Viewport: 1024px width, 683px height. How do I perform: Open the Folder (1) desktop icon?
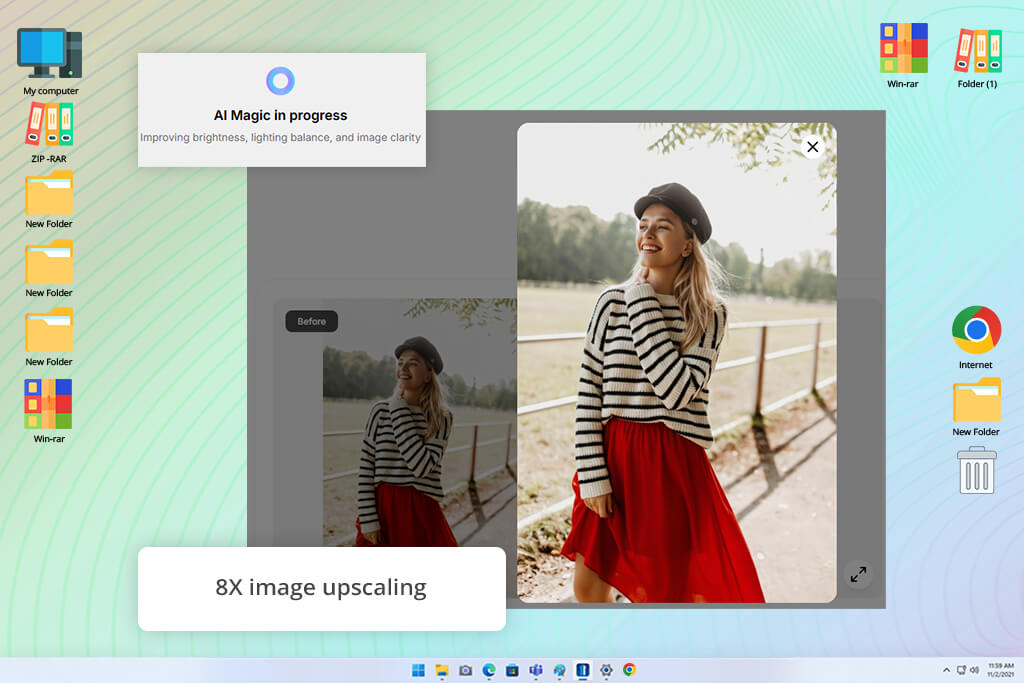pos(977,57)
